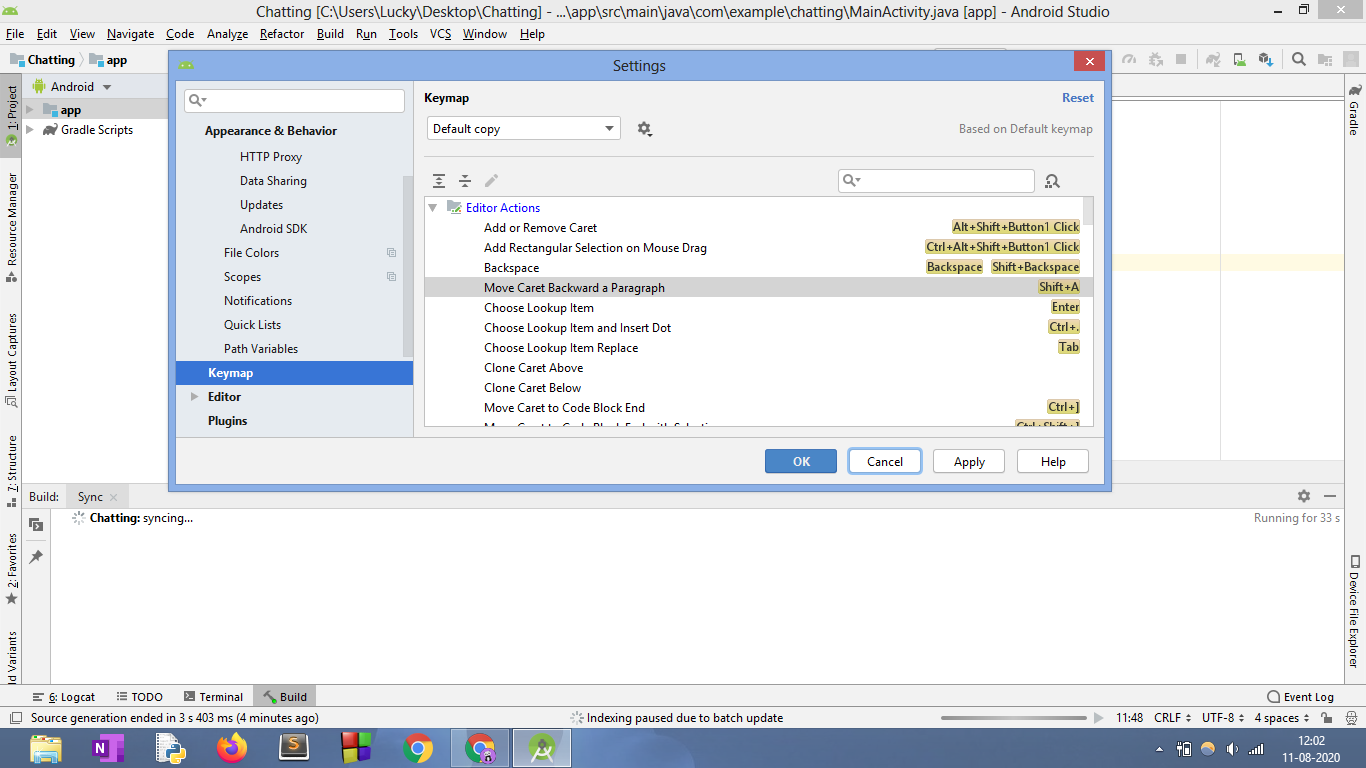Viewport: 1366px width, 768px height.
Task: Click the Collapse All icon in Keymap toolbar
Action: coord(465,181)
